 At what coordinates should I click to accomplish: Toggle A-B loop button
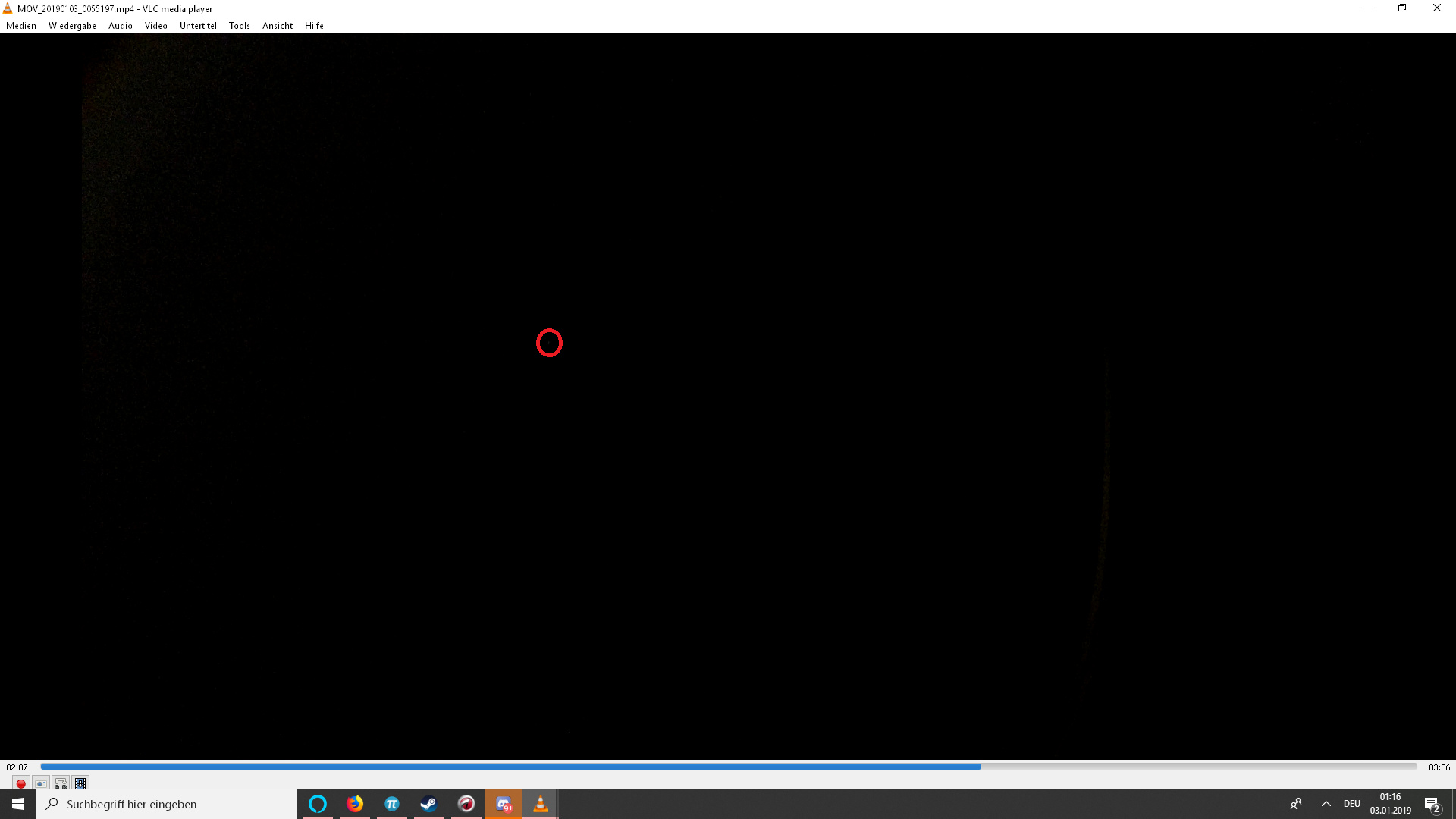[61, 783]
